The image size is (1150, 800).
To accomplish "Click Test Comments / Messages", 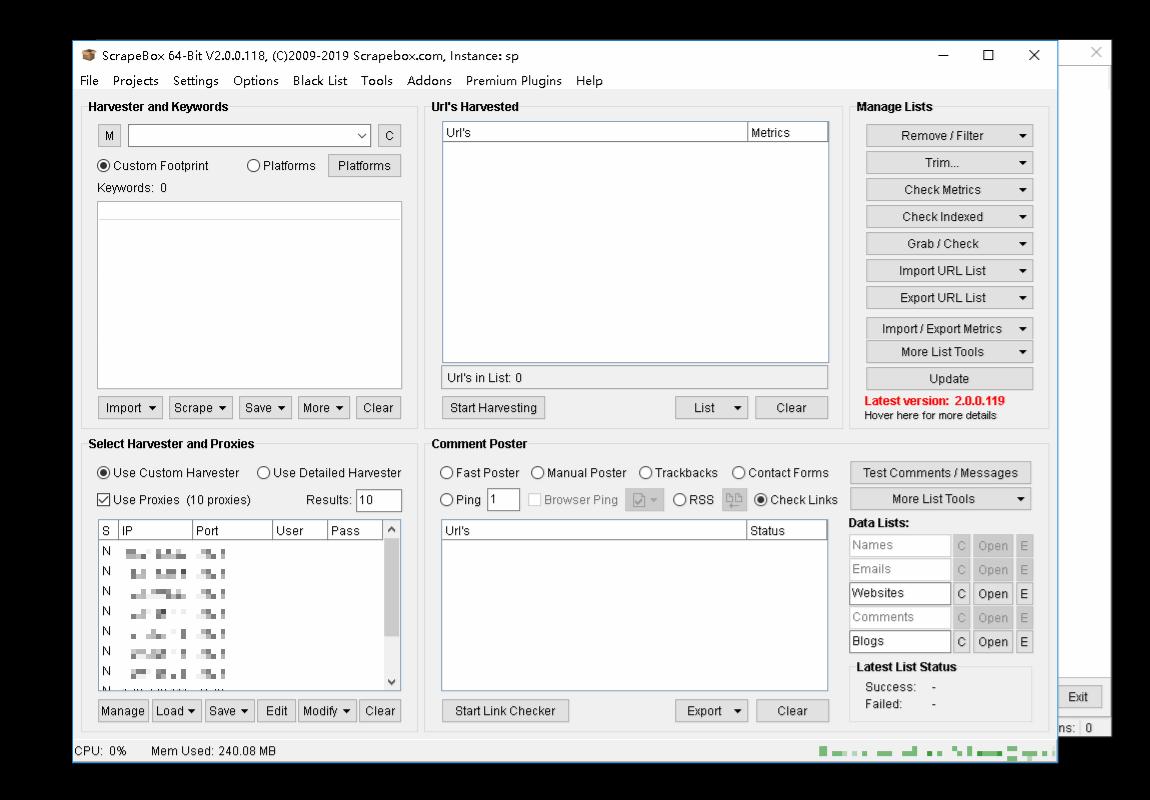I will (940, 473).
